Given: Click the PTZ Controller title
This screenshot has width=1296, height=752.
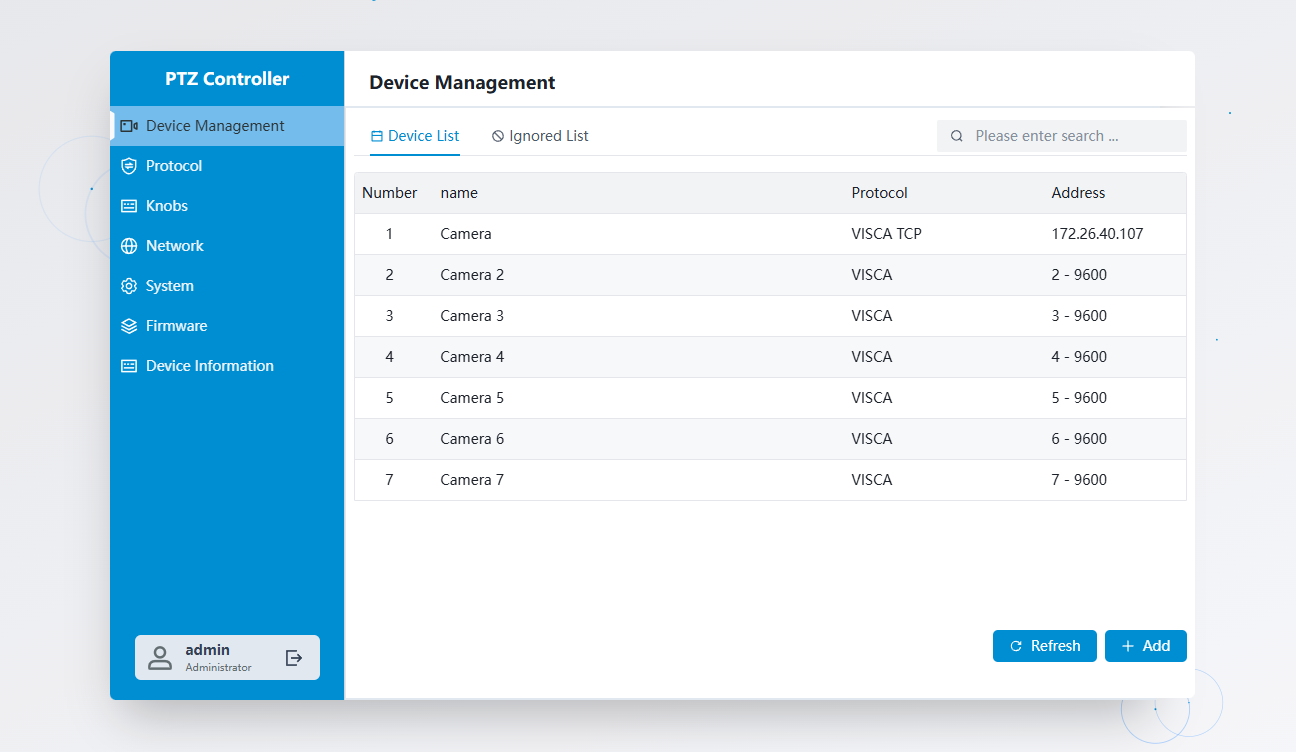Looking at the screenshot, I should click(x=227, y=79).
